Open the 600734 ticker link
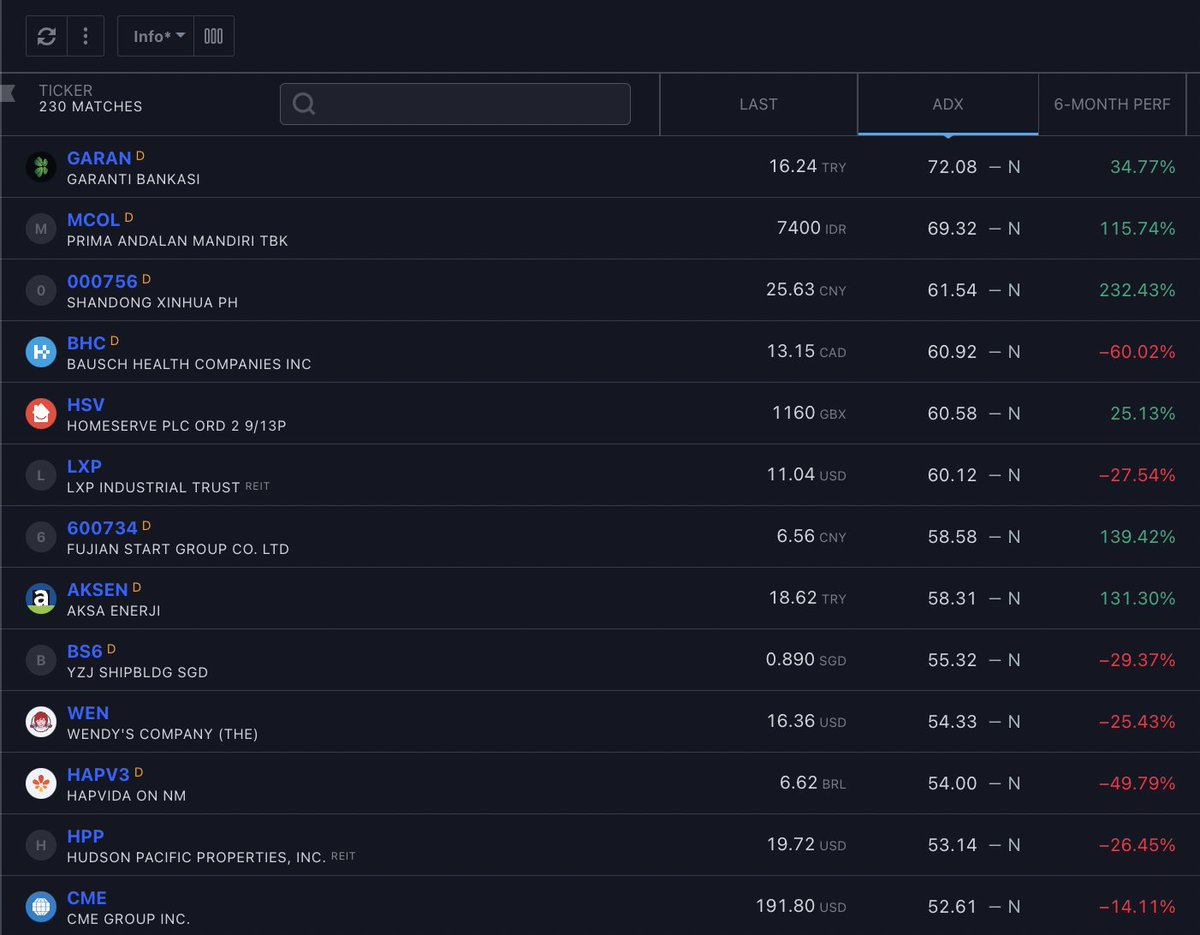 coord(102,528)
